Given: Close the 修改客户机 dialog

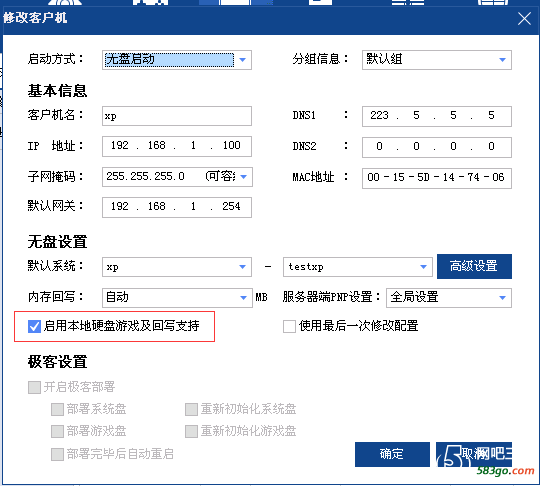Looking at the screenshot, I should pyautogui.click(x=524, y=18).
